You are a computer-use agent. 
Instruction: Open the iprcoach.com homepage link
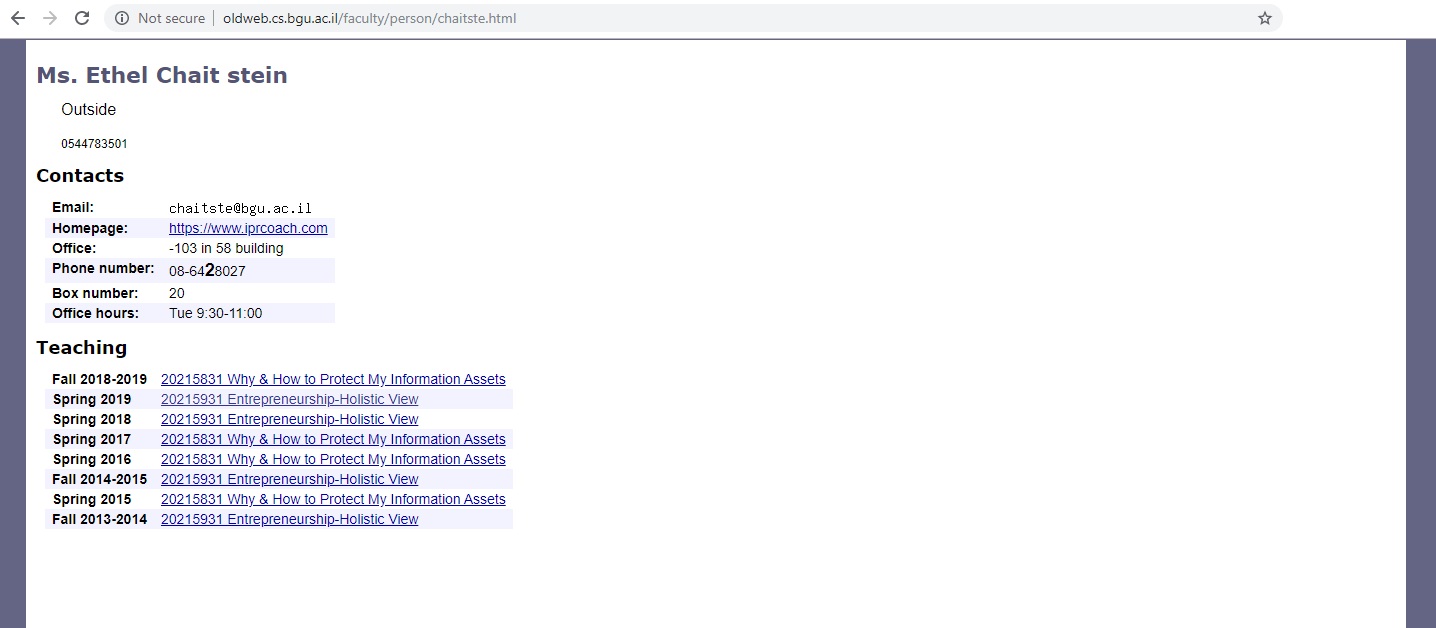point(248,228)
